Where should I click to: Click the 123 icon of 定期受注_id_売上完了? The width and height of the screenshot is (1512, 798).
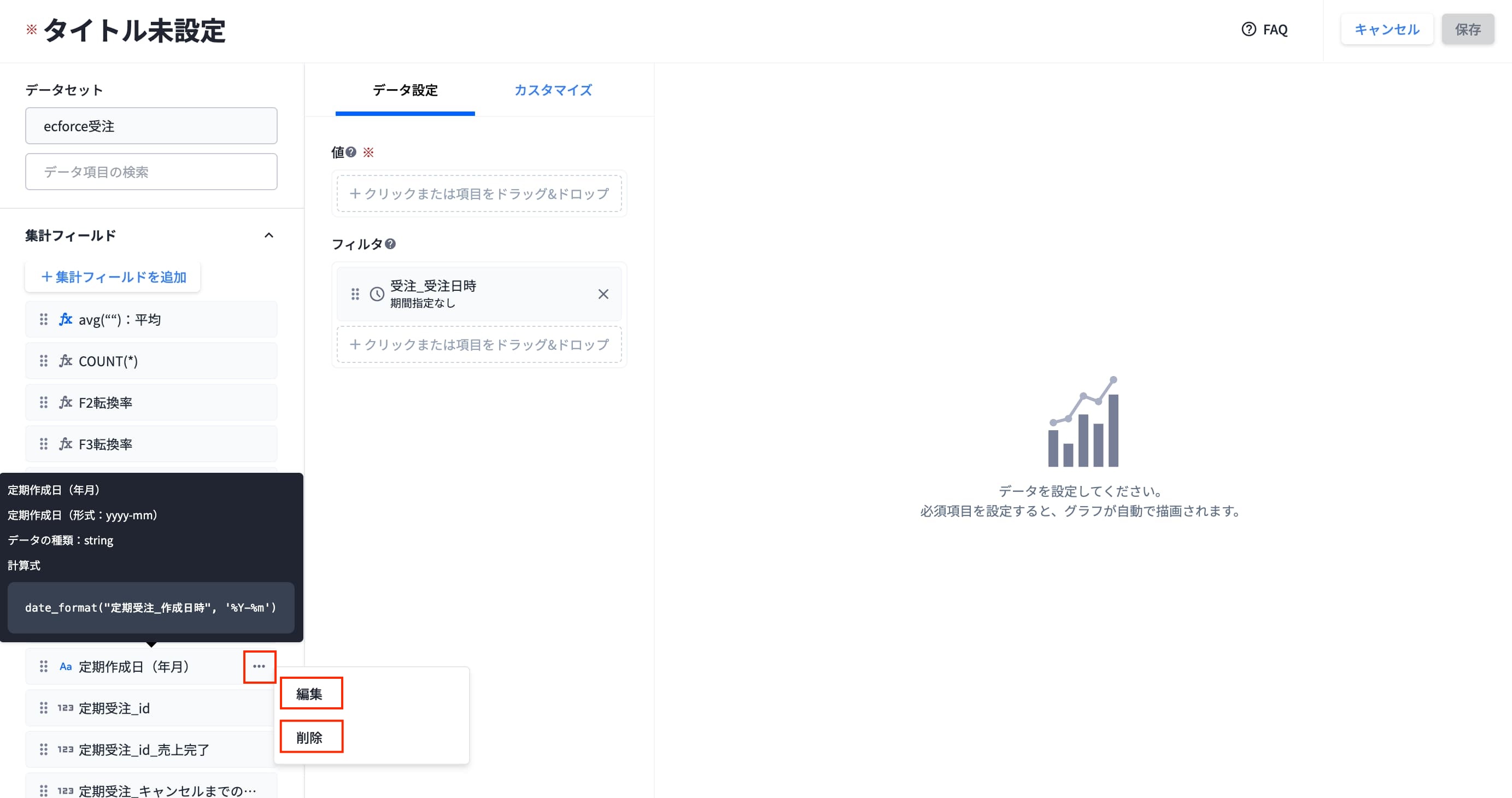pyautogui.click(x=65, y=750)
